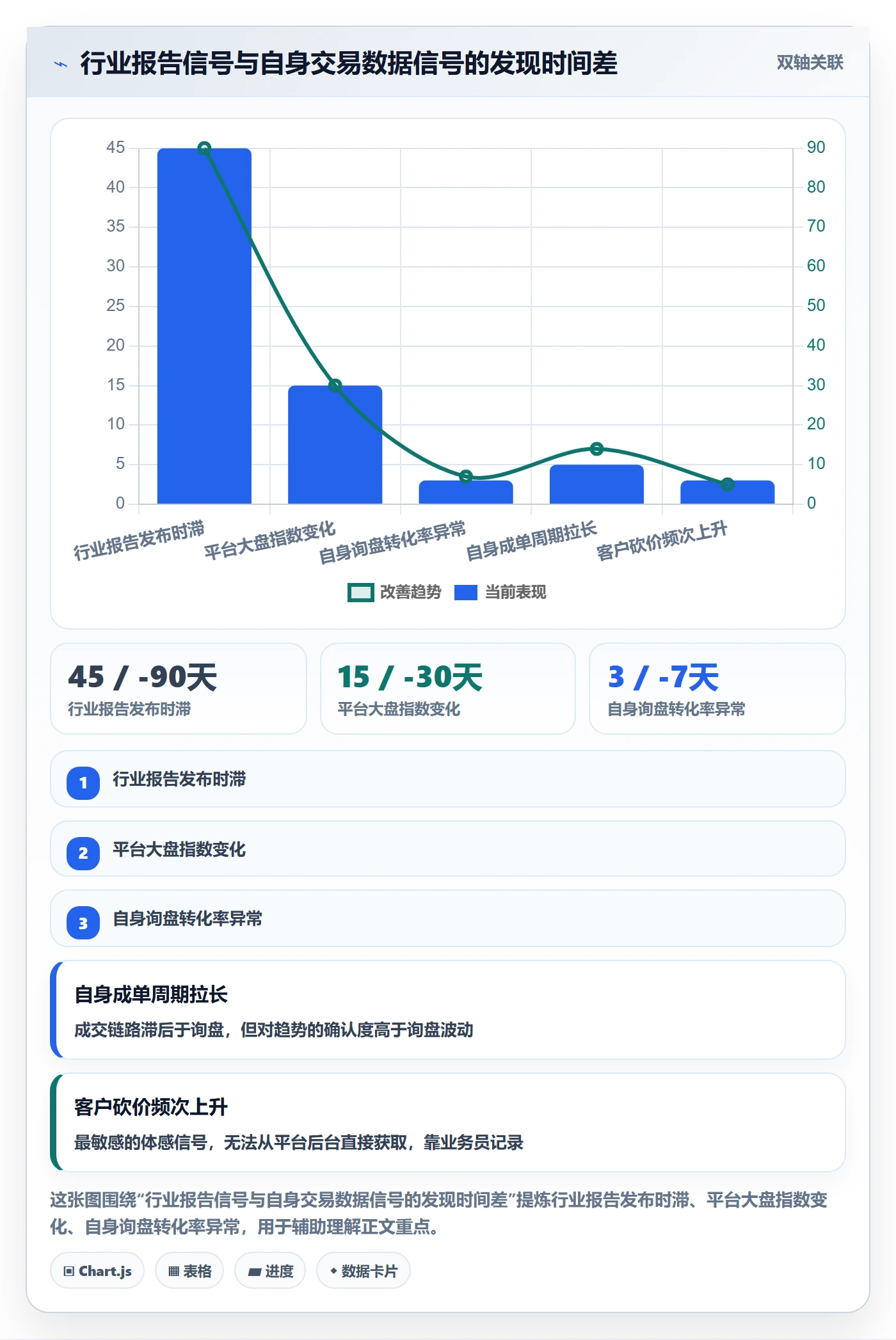Viewport: 896px width, 1340px height.
Task: Click list row text 平台大盘指数变化
Action: pos(179,850)
